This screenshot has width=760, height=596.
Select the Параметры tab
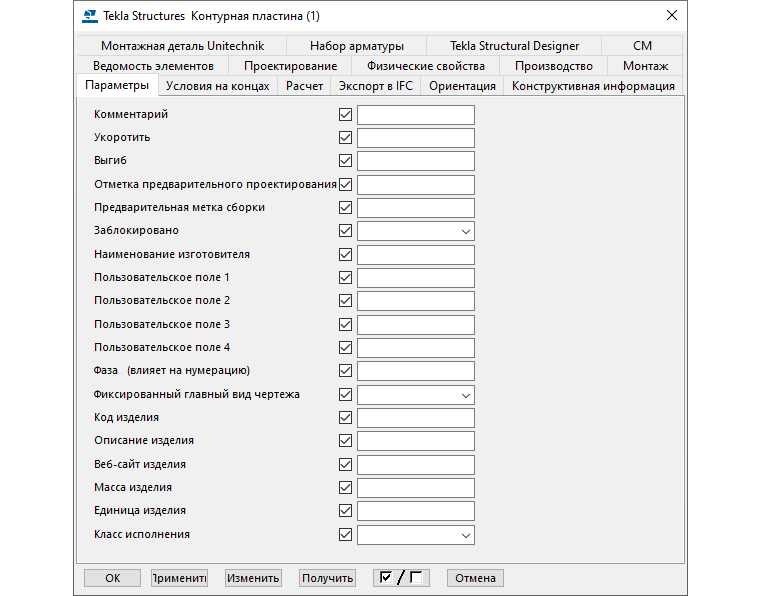(x=117, y=85)
